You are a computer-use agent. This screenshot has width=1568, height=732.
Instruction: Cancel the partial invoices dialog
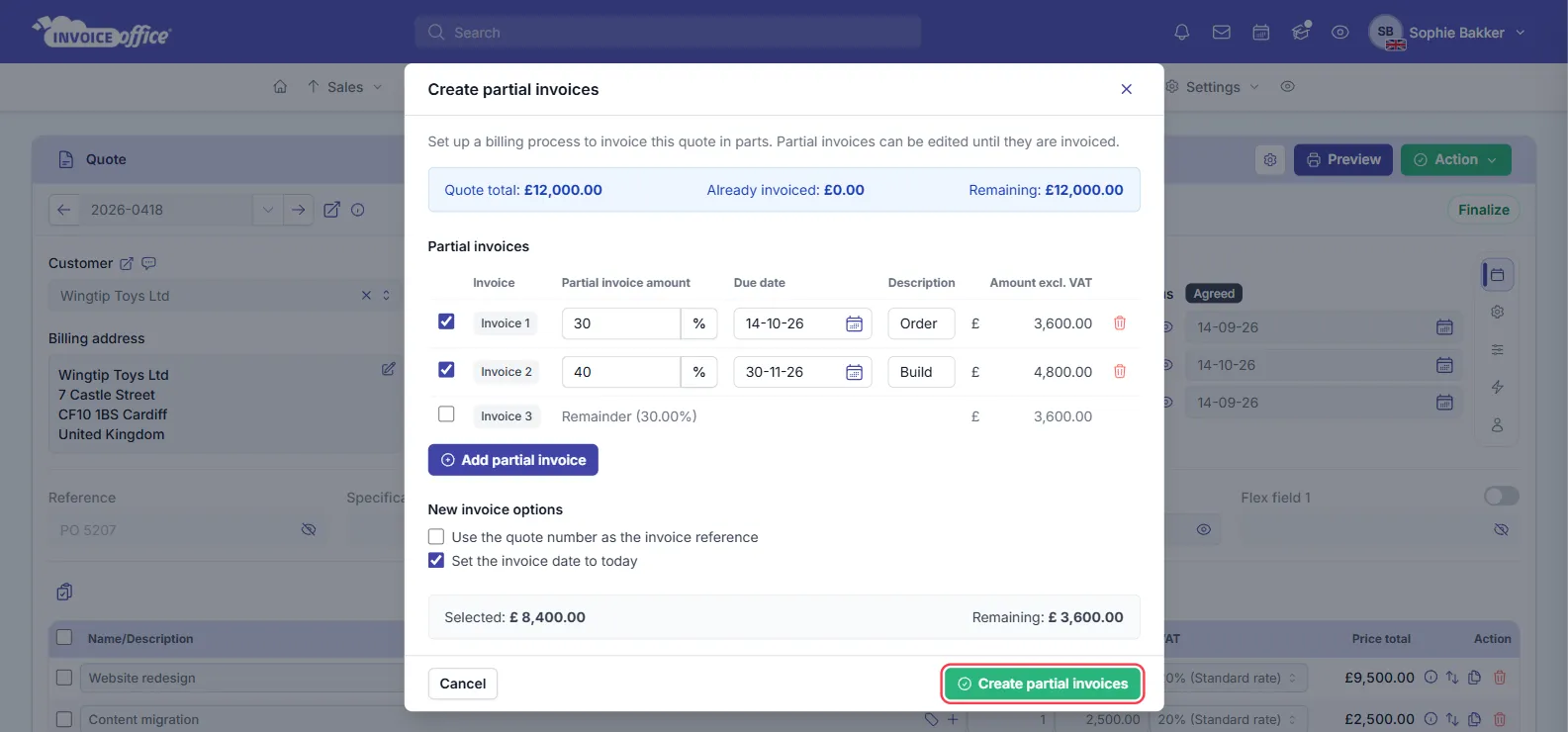(463, 684)
